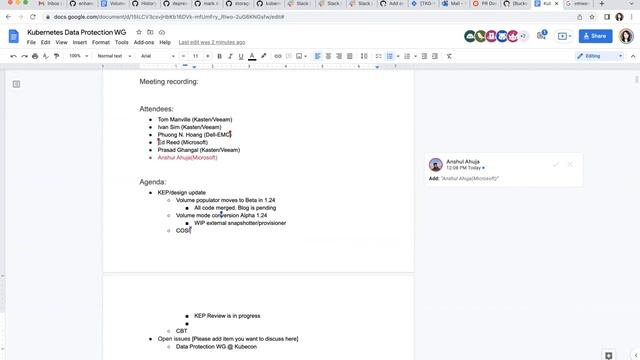Open the comment history
The image size is (640, 360).
(x=541, y=36)
